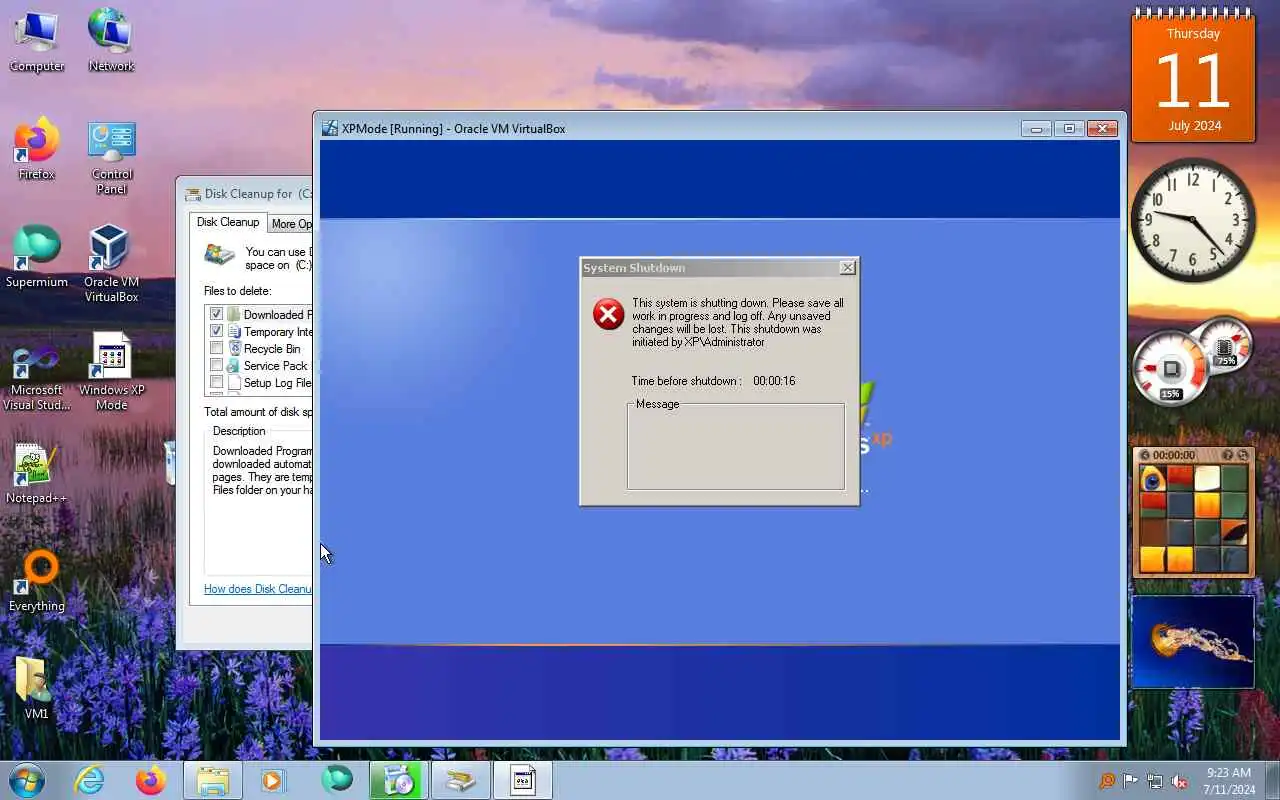
Task: Click the XPMode VirtualBox title bar icon
Action: [x=330, y=128]
